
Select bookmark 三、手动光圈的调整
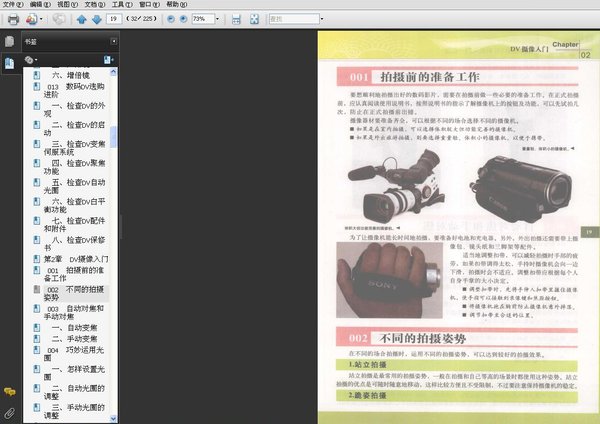(74, 411)
